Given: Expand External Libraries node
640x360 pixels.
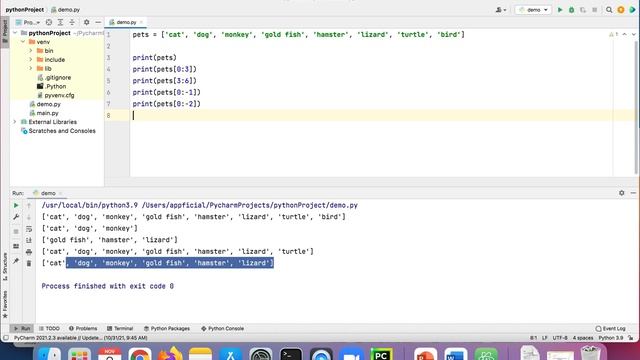Looking at the screenshot, I should pyautogui.click(x=15, y=122).
